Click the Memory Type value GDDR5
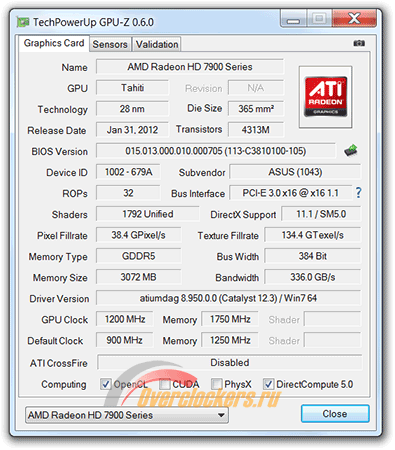Image resolution: width=395 pixels, height=450 pixels. pyautogui.click(x=138, y=256)
